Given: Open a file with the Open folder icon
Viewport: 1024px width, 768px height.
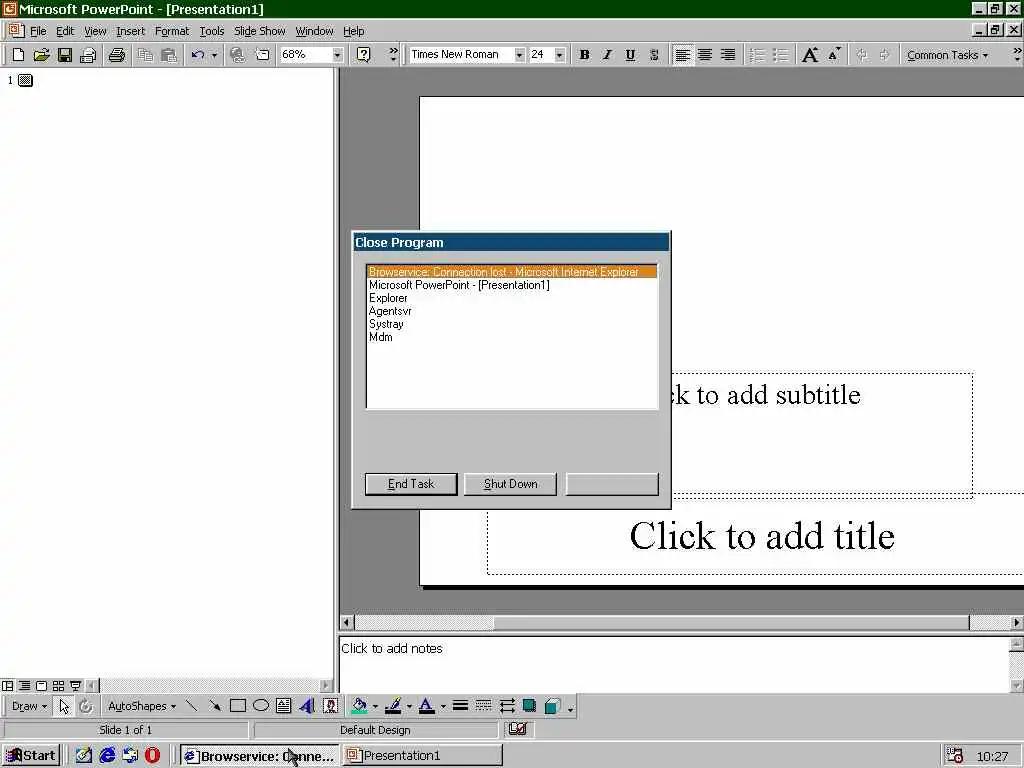Looking at the screenshot, I should tap(41, 55).
